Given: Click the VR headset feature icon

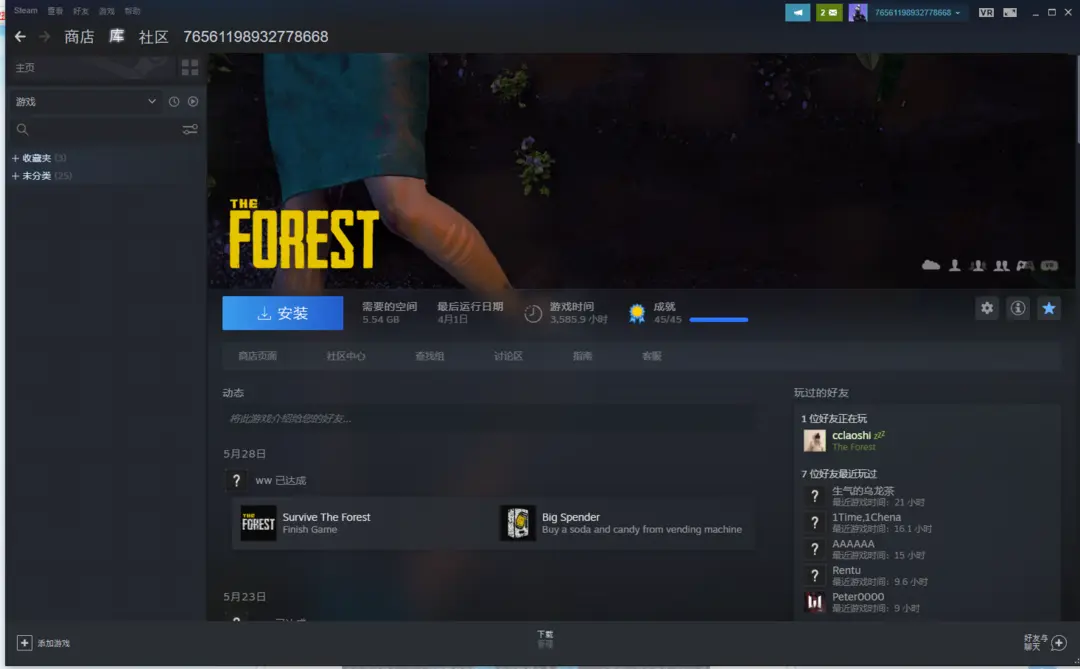Looking at the screenshot, I should point(1049,265).
